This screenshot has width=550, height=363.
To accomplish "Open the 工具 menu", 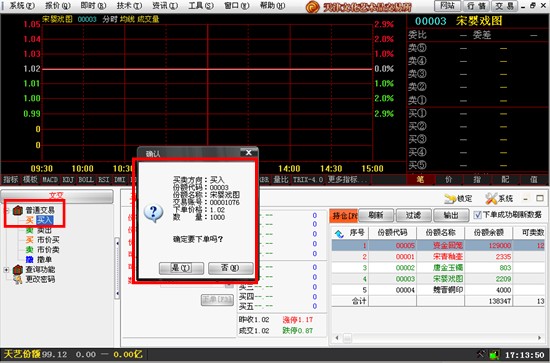I will pos(201,5).
